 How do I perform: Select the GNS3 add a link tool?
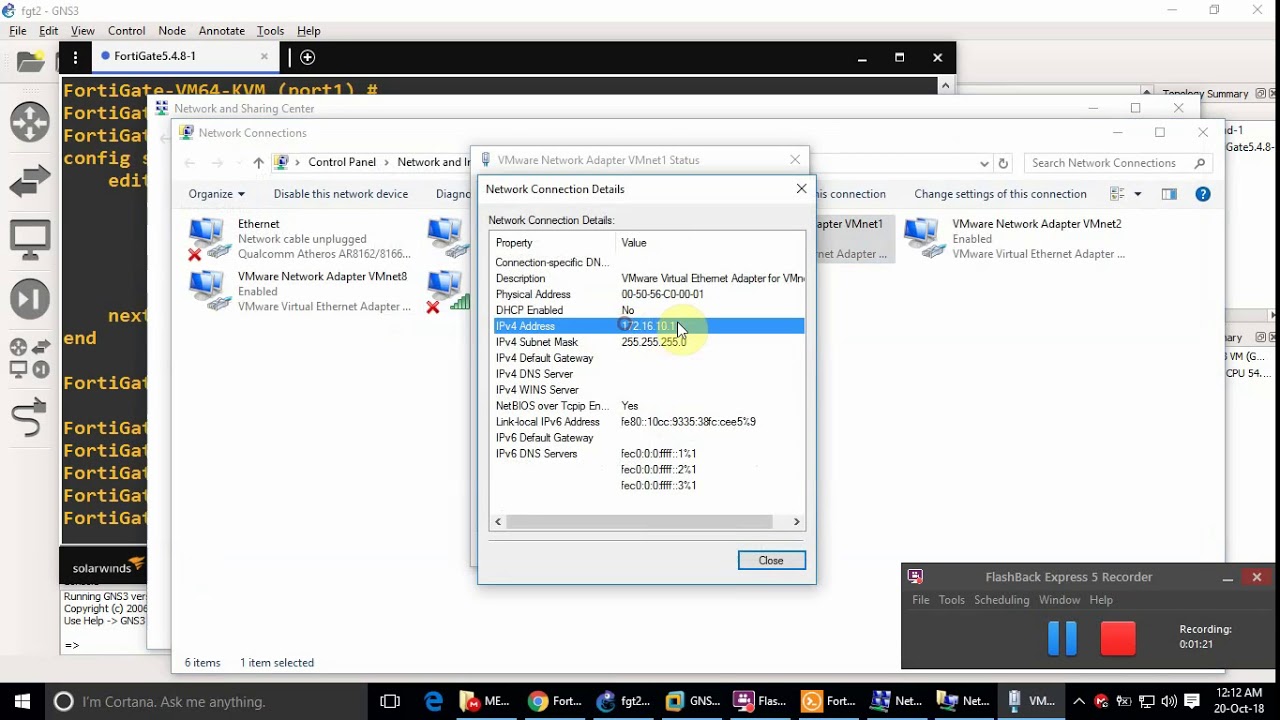[30, 417]
